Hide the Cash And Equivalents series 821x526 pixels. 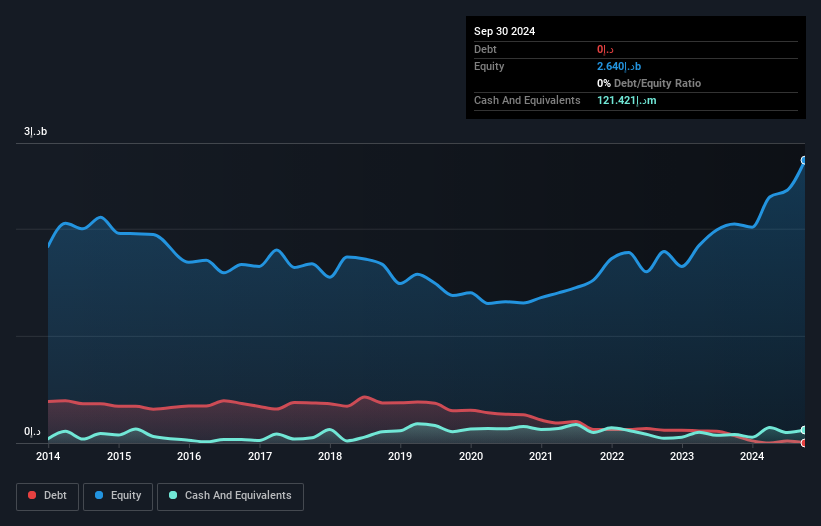tap(230, 496)
